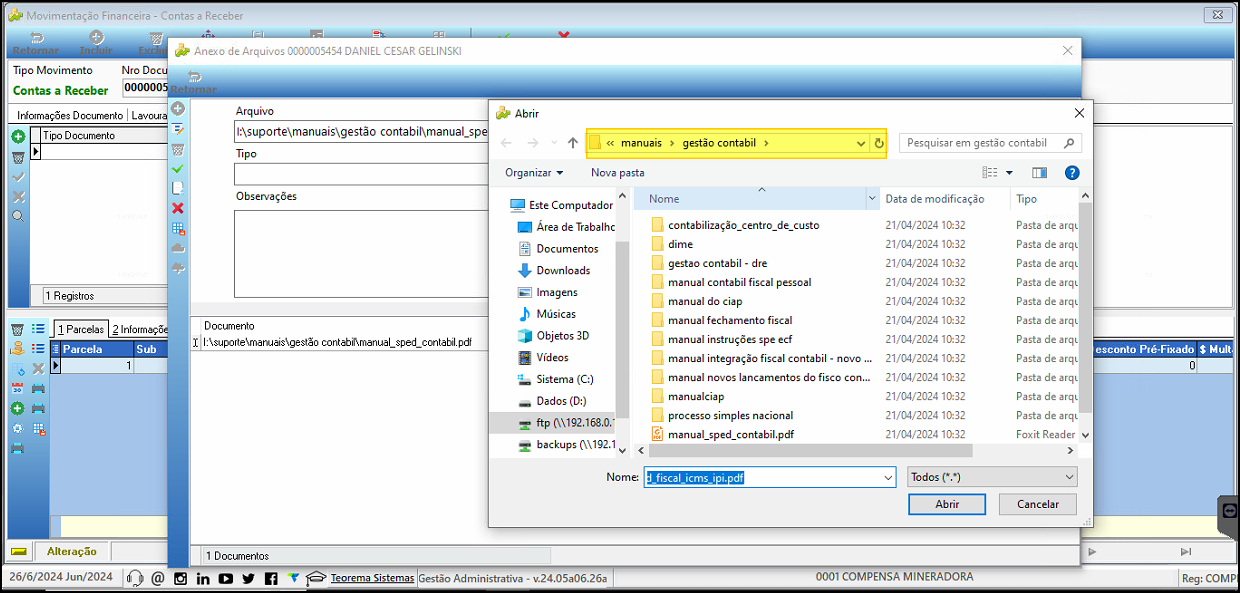The image size is (1240, 593).
Task: Click the 'manuais' breadcrumb segment
Action: coord(641,143)
